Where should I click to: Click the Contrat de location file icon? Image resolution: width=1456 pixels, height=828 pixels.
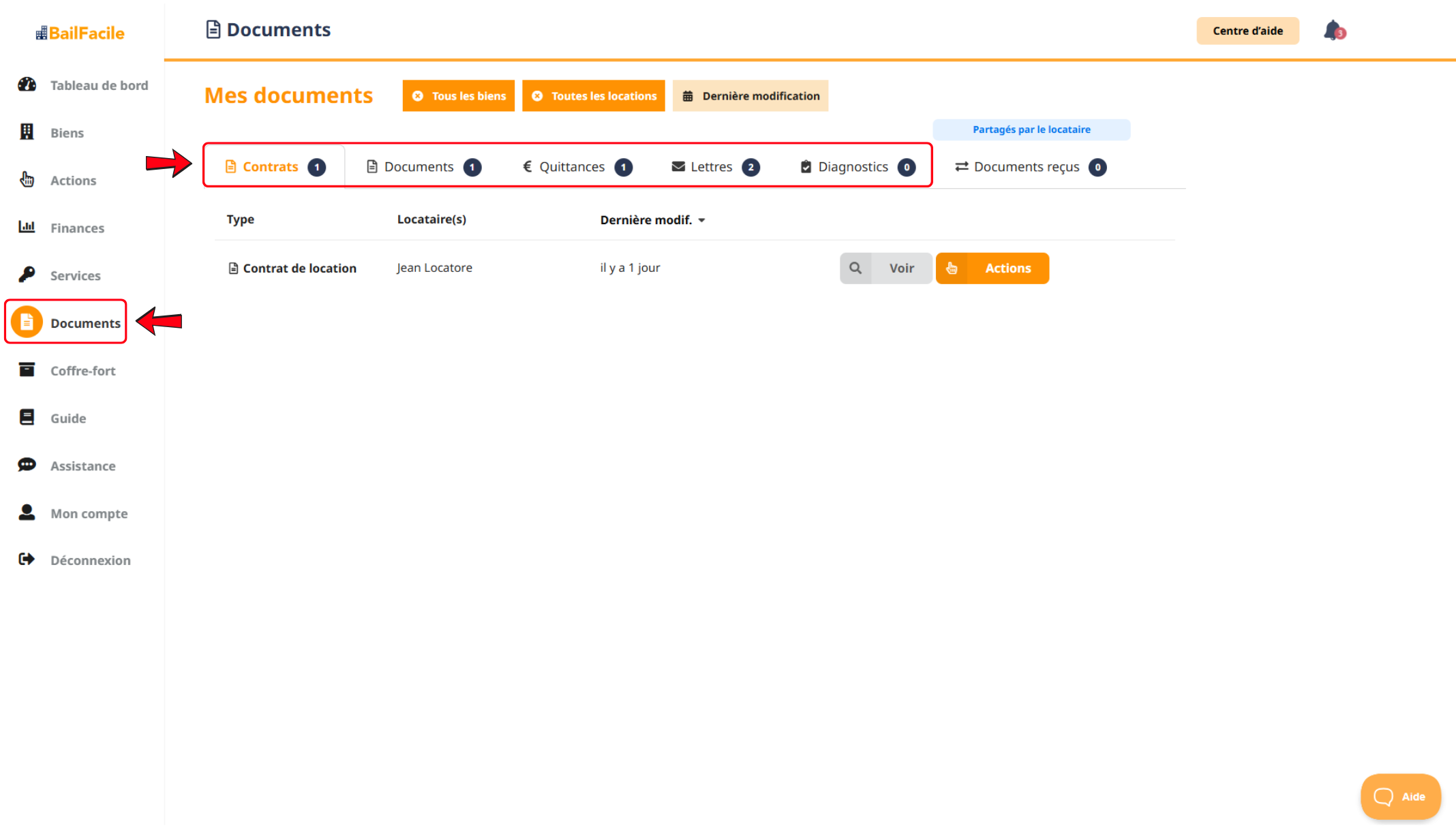233,269
